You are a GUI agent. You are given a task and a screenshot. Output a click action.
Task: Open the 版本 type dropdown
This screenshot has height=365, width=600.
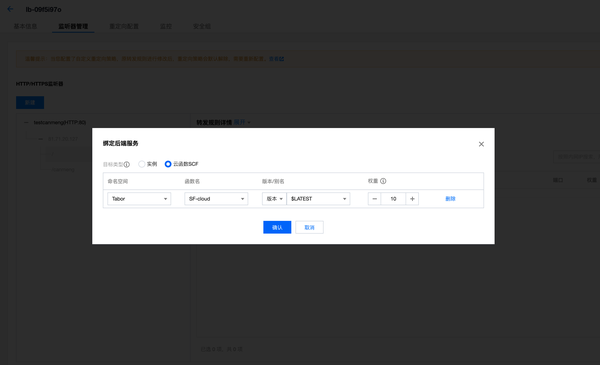click(x=274, y=199)
